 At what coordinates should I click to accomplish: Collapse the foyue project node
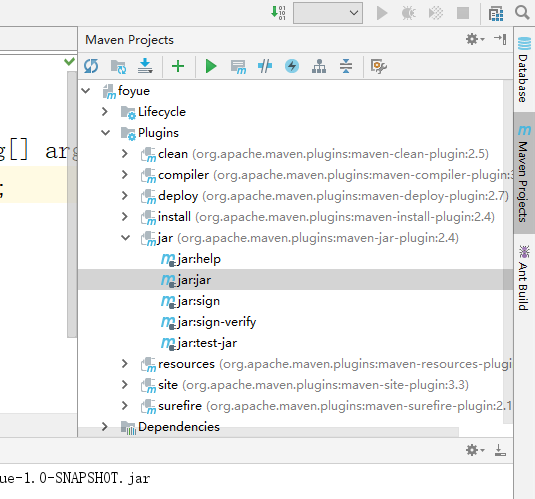click(86, 91)
